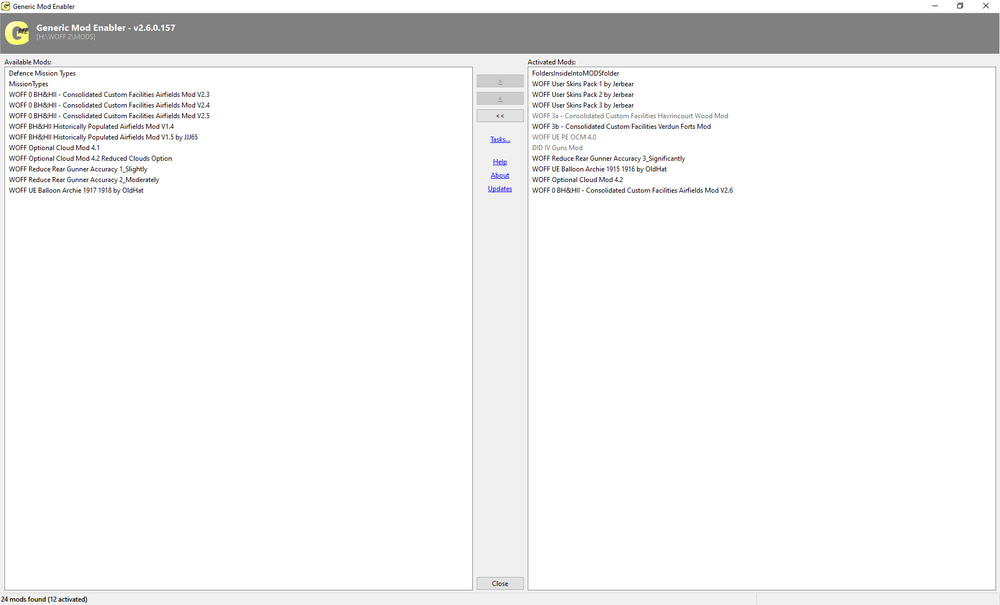Open the About link

pyautogui.click(x=500, y=175)
